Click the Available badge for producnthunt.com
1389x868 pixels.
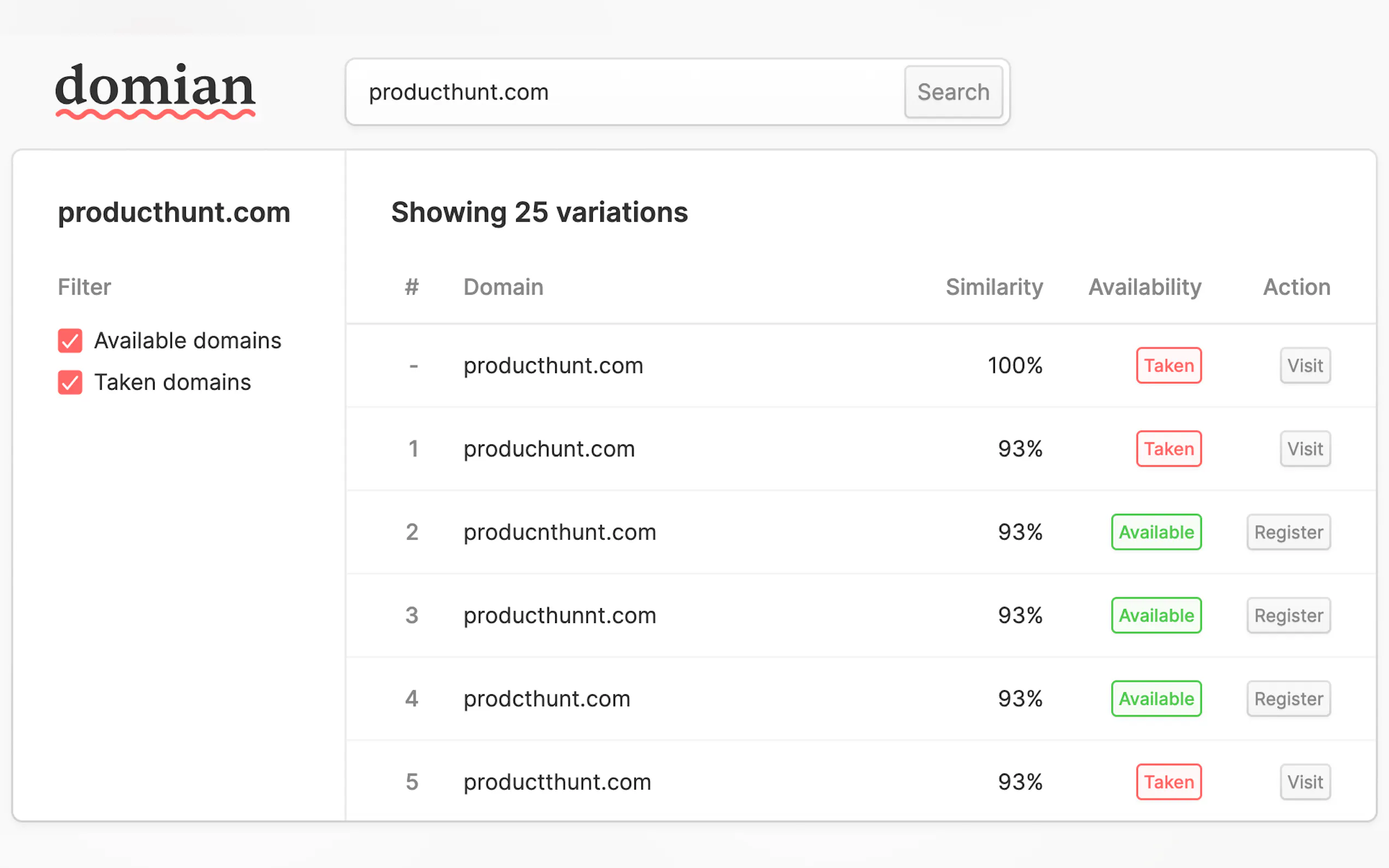click(x=1156, y=532)
